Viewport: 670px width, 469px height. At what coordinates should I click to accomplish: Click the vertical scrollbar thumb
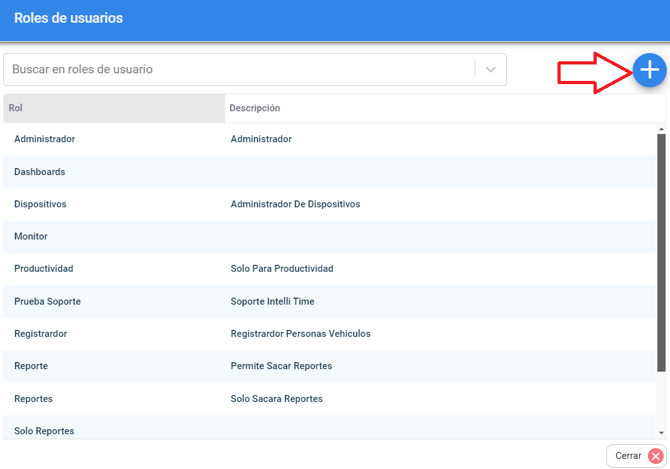[661, 250]
